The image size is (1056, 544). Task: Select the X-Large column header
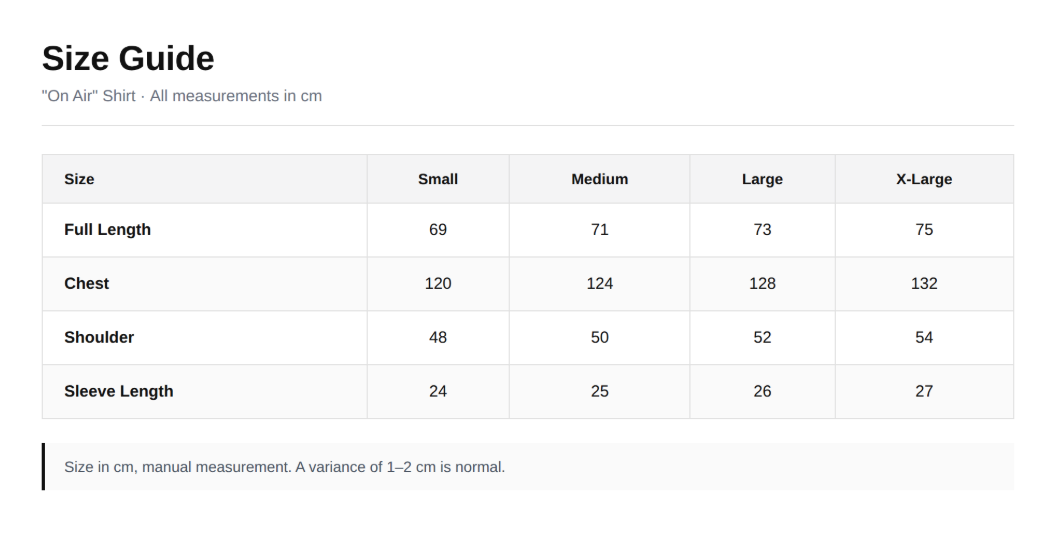click(x=924, y=179)
